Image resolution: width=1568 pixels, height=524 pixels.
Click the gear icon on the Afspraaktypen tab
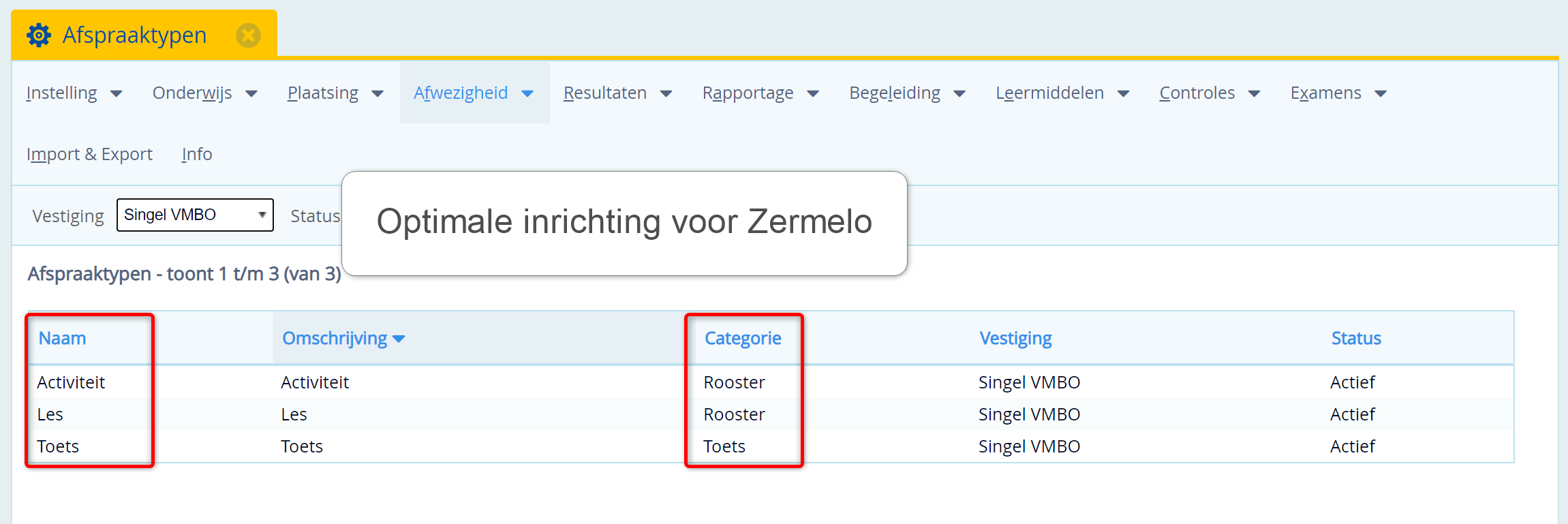39,34
